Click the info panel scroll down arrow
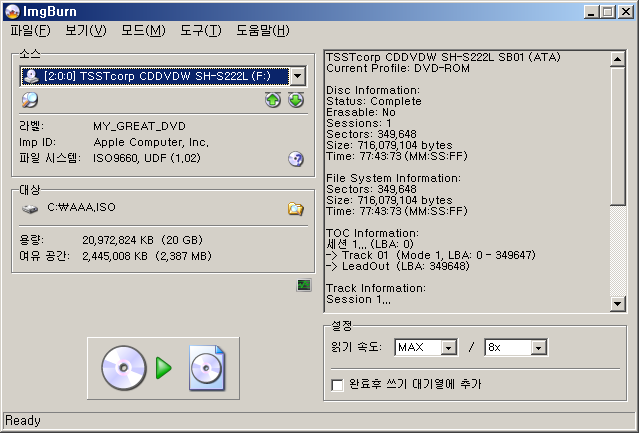The width and height of the screenshot is (639, 433). (x=617, y=303)
